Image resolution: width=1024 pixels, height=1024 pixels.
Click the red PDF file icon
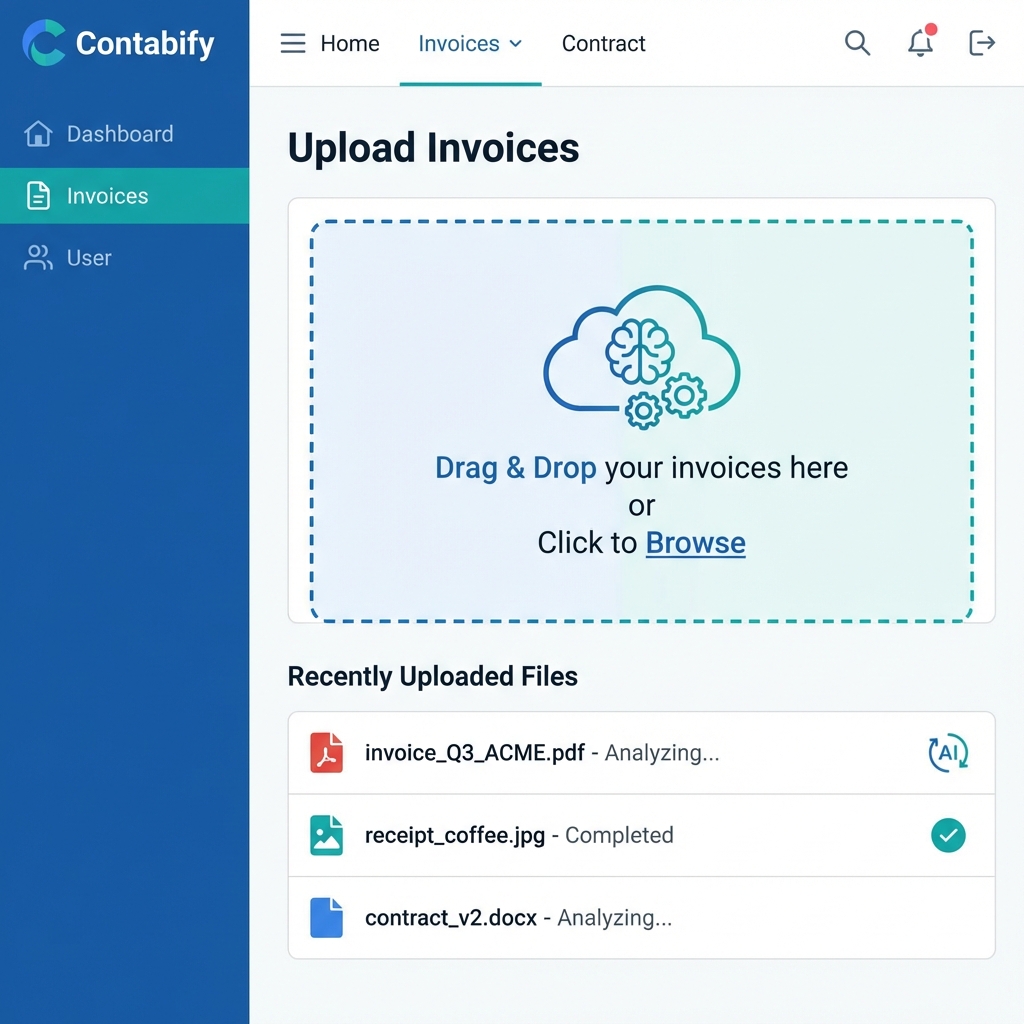pos(326,753)
